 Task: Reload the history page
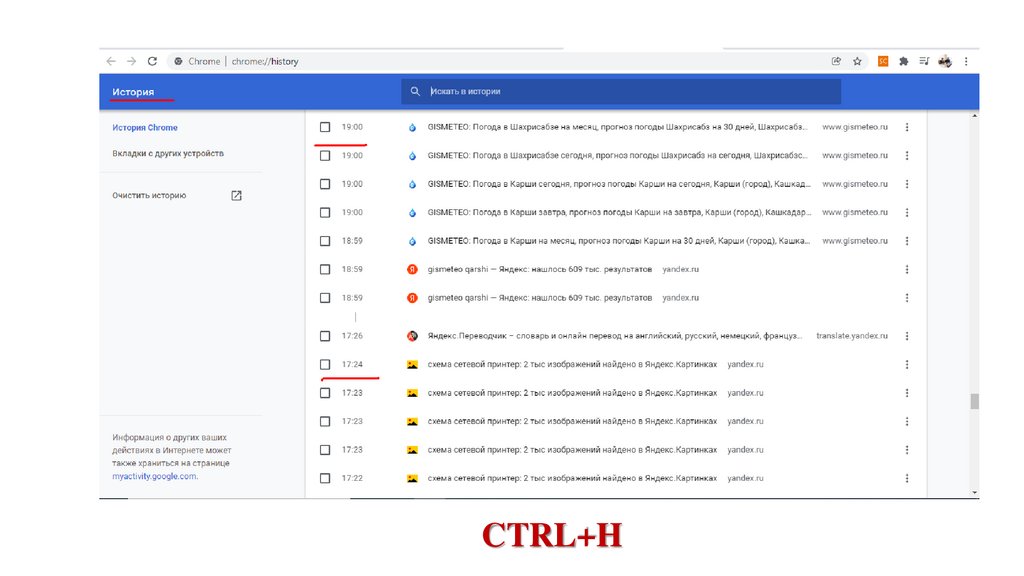pos(152,61)
